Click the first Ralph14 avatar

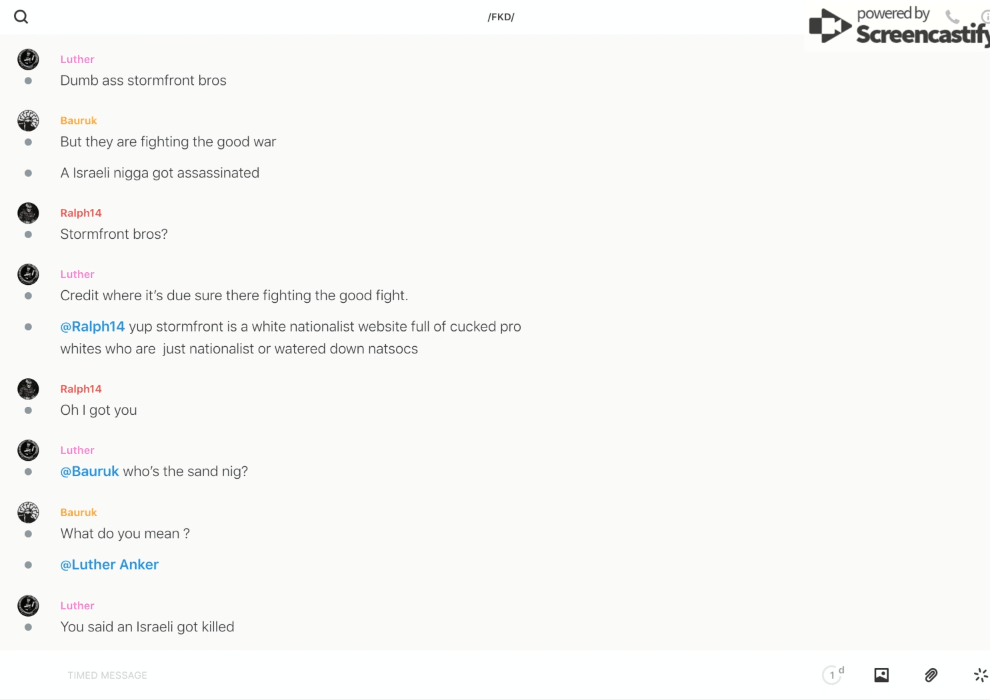[x=28, y=213]
